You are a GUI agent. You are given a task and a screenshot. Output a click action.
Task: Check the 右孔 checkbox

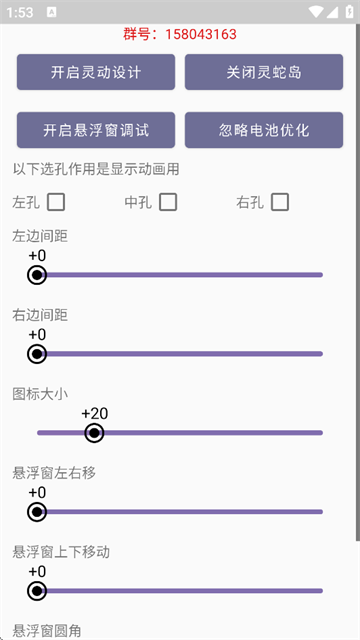tap(280, 202)
